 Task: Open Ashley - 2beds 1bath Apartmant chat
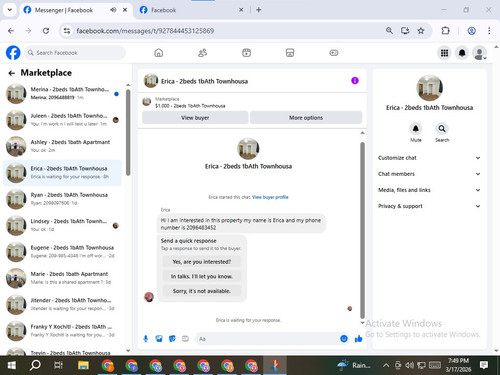coord(62,146)
